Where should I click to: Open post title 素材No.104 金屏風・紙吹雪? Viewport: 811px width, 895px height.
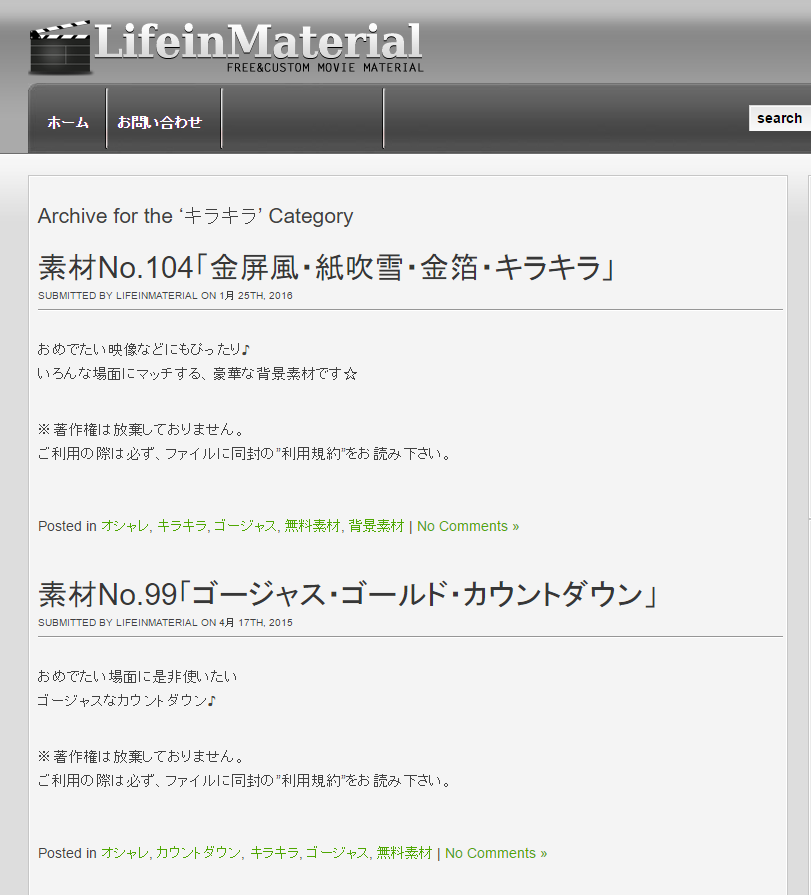tap(325, 268)
